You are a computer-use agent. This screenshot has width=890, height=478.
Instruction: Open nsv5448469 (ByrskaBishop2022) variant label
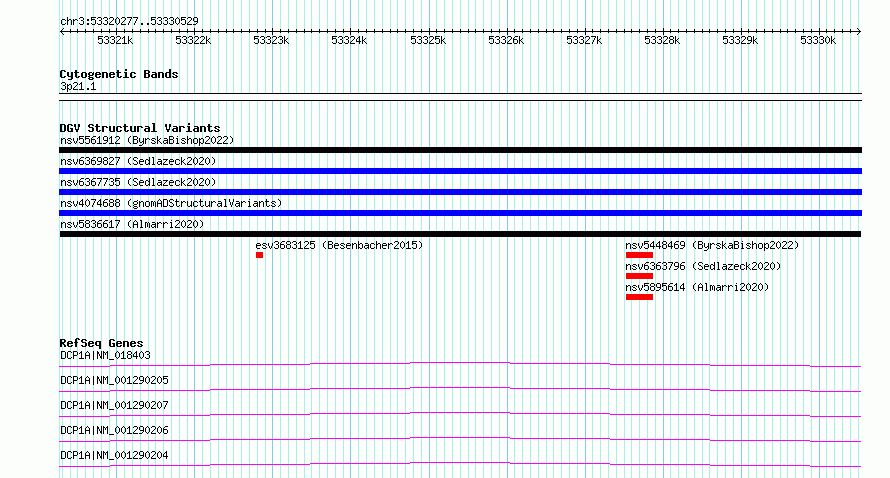pyautogui.click(x=712, y=245)
